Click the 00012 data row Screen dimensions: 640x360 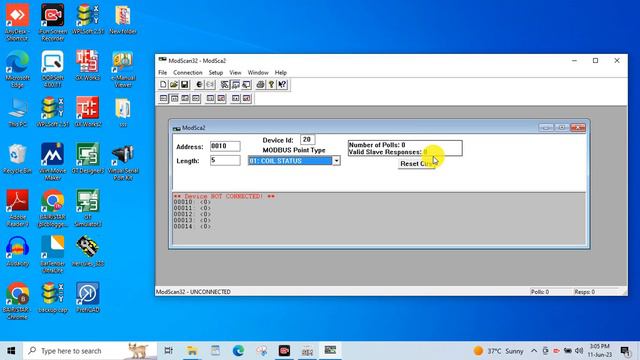coord(192,214)
